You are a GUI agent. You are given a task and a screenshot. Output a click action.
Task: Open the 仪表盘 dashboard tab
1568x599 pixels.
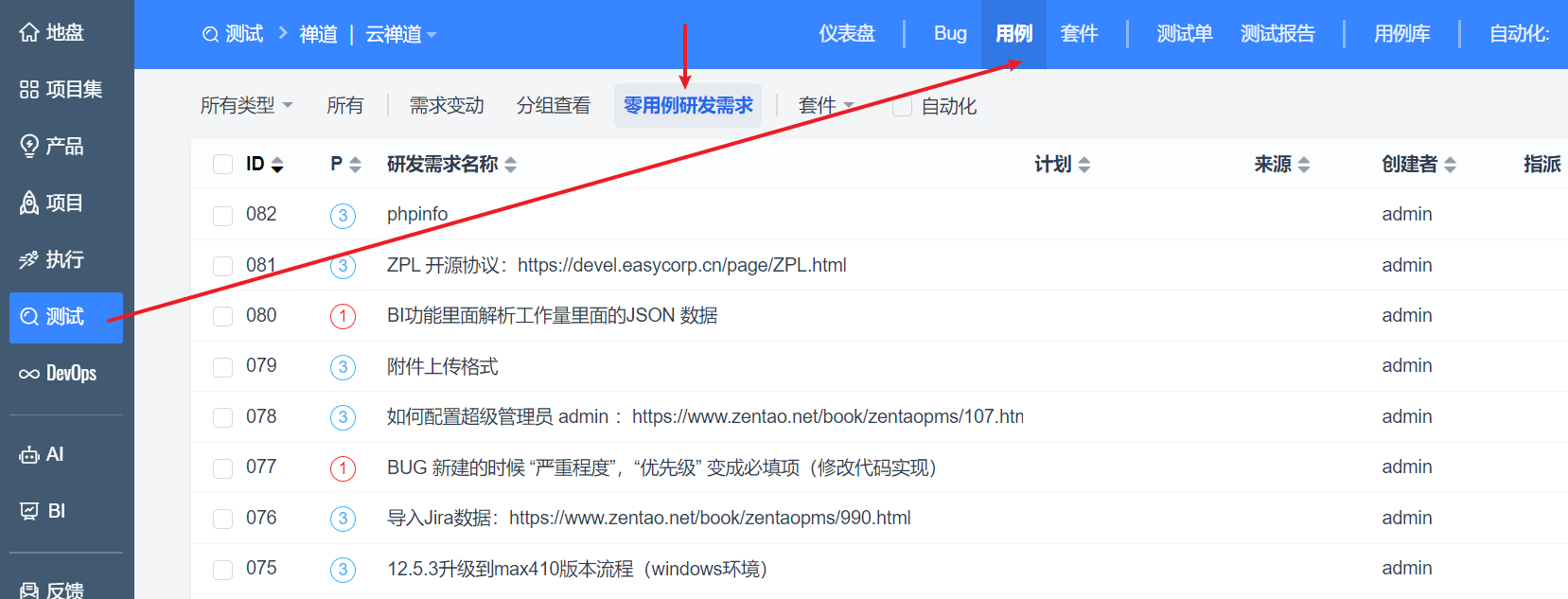847,34
